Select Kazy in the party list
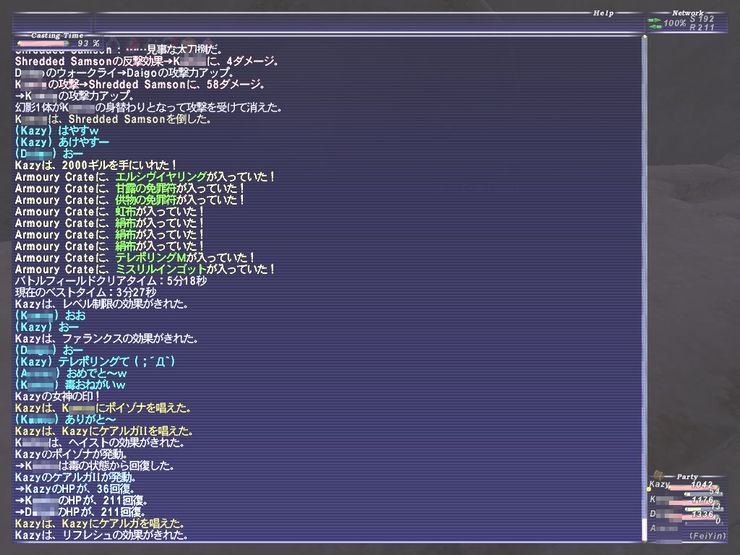740x555 pixels. click(x=661, y=485)
